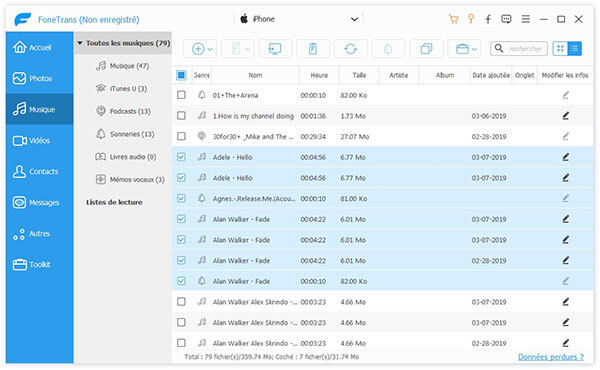Click Listes de lecture heading
Image resolution: width=600 pixels, height=370 pixels.
114,202
